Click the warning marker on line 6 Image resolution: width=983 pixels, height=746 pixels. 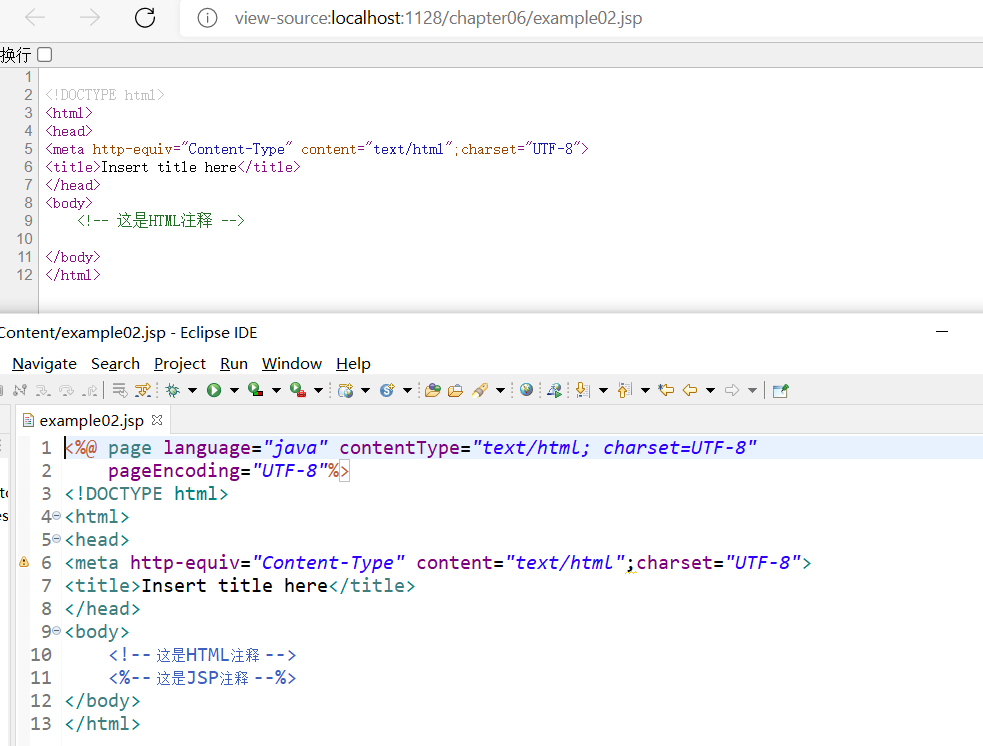point(24,562)
